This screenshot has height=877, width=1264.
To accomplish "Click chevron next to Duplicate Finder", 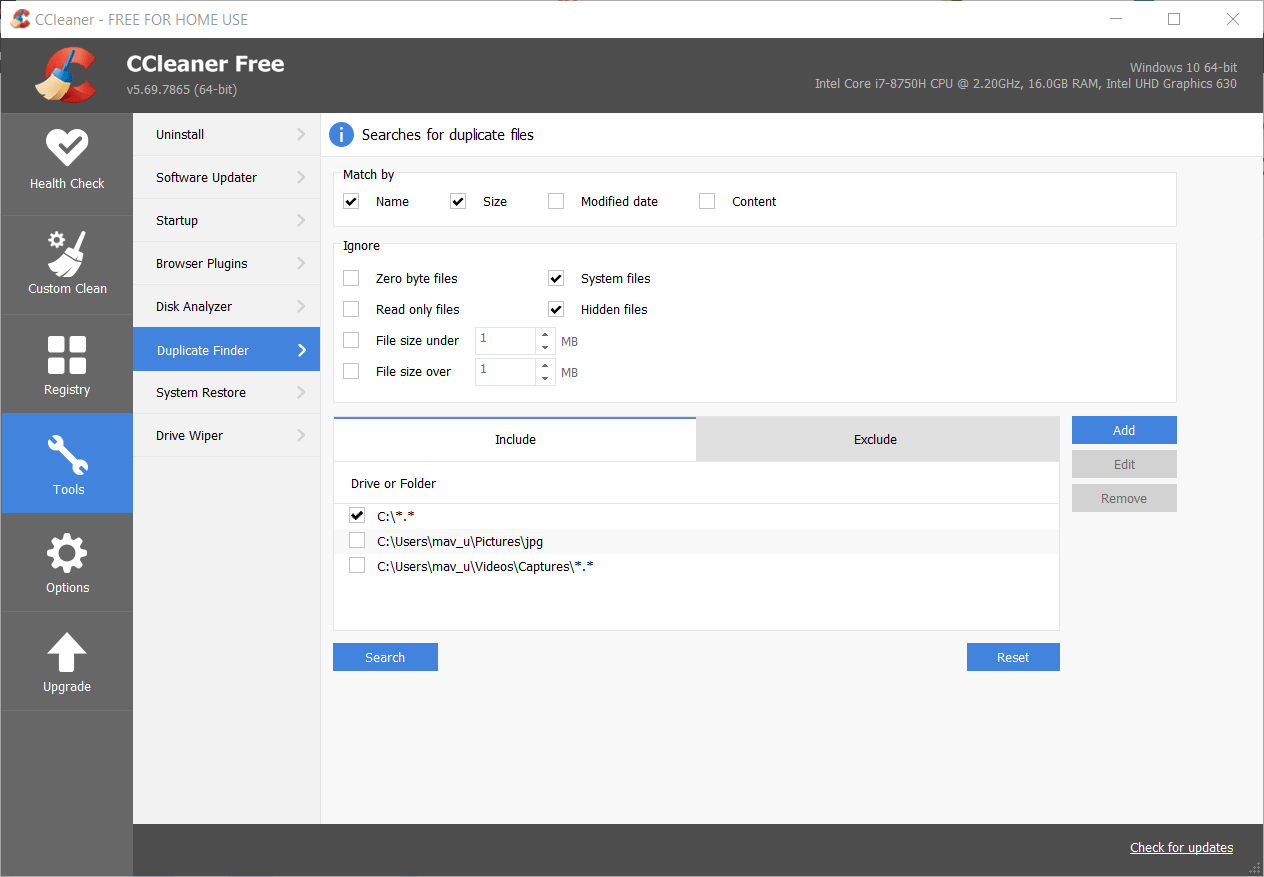I will 301,350.
